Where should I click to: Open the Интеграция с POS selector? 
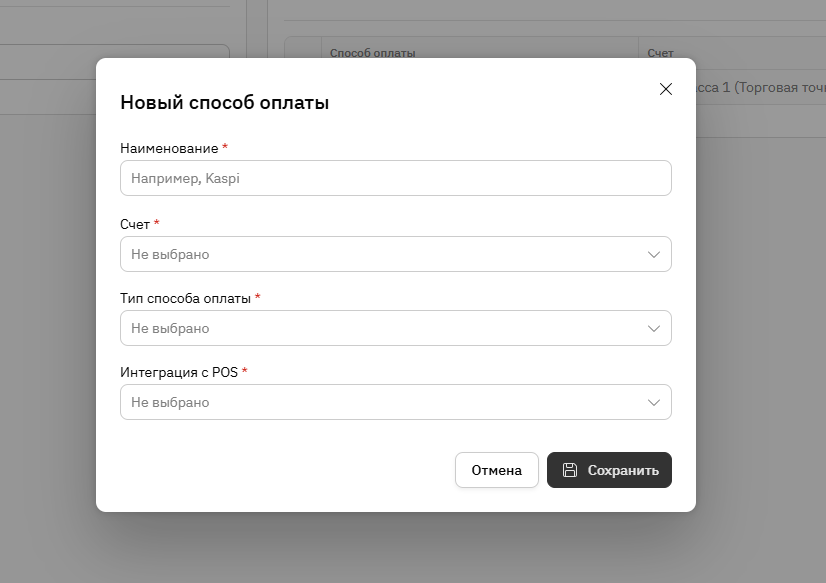tap(380, 402)
